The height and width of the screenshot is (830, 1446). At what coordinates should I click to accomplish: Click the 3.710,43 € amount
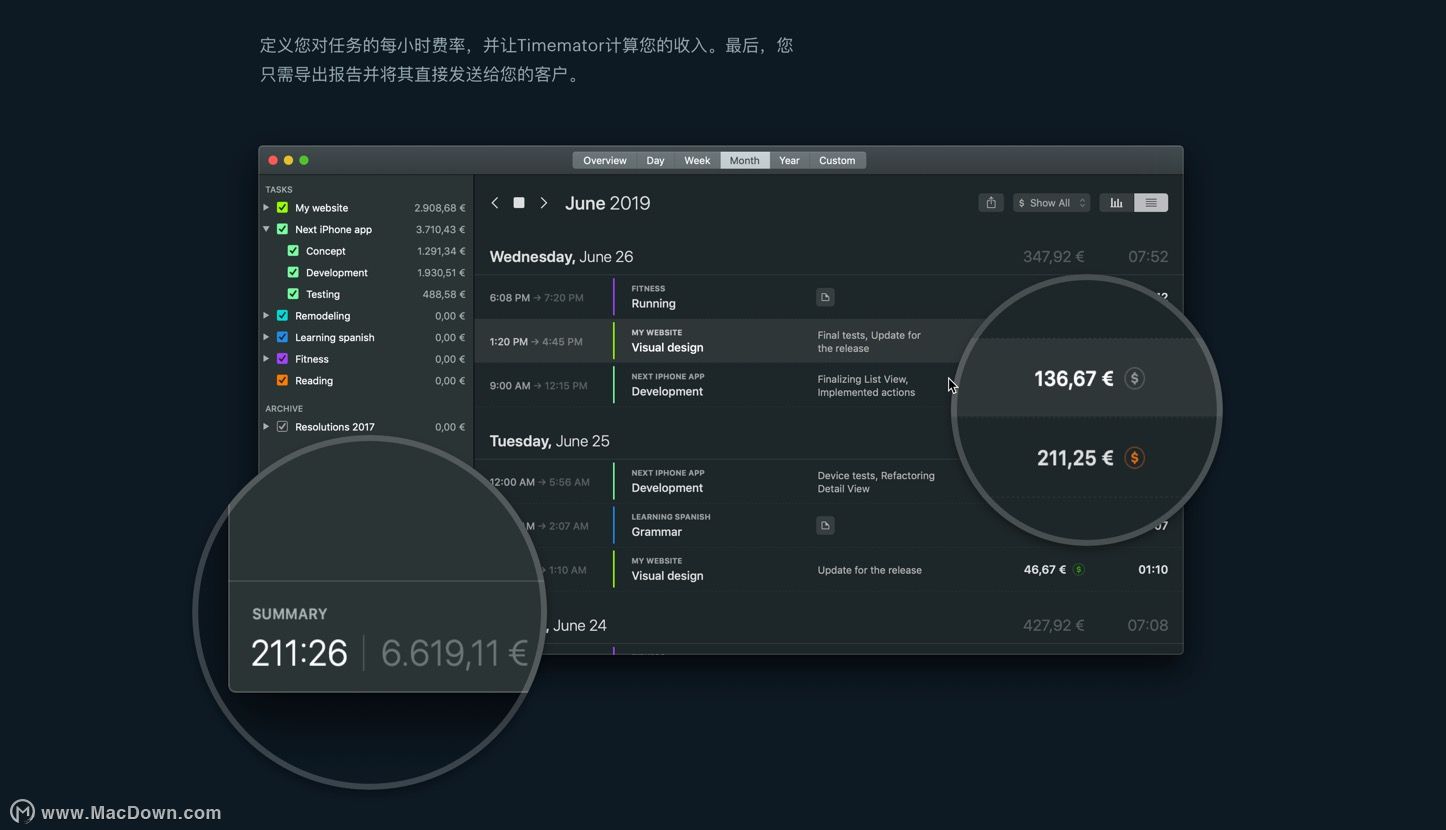(440, 229)
